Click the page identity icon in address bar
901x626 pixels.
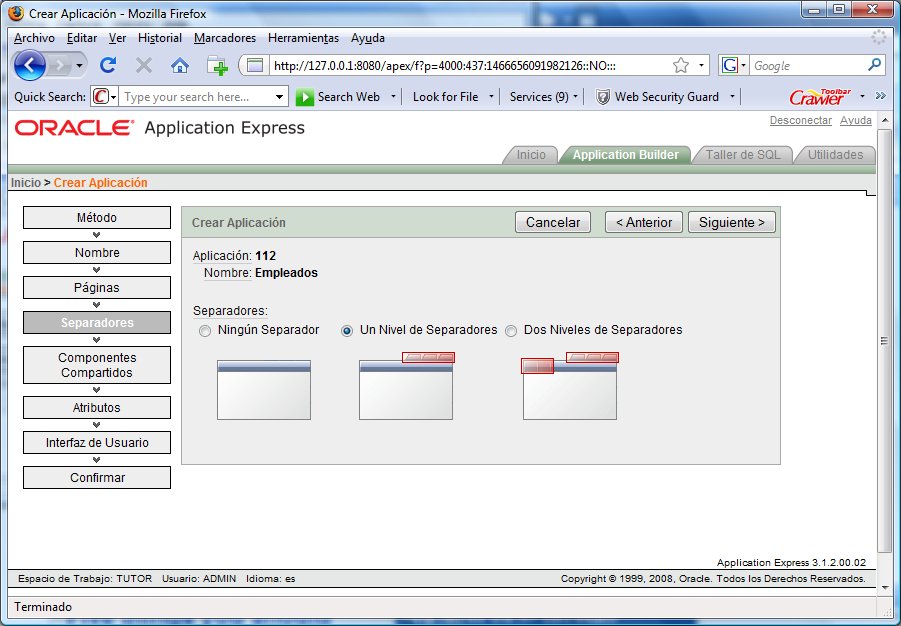(x=255, y=66)
